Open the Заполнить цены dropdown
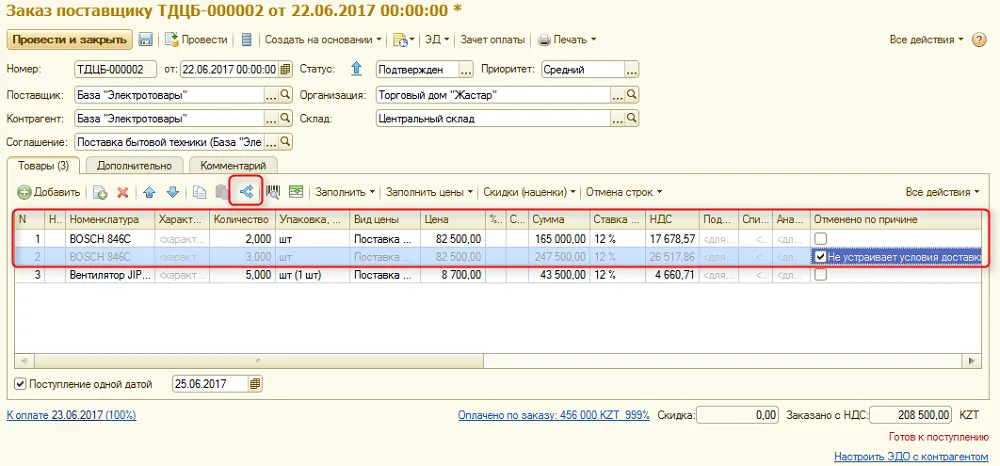The image size is (1000, 466). coord(430,192)
